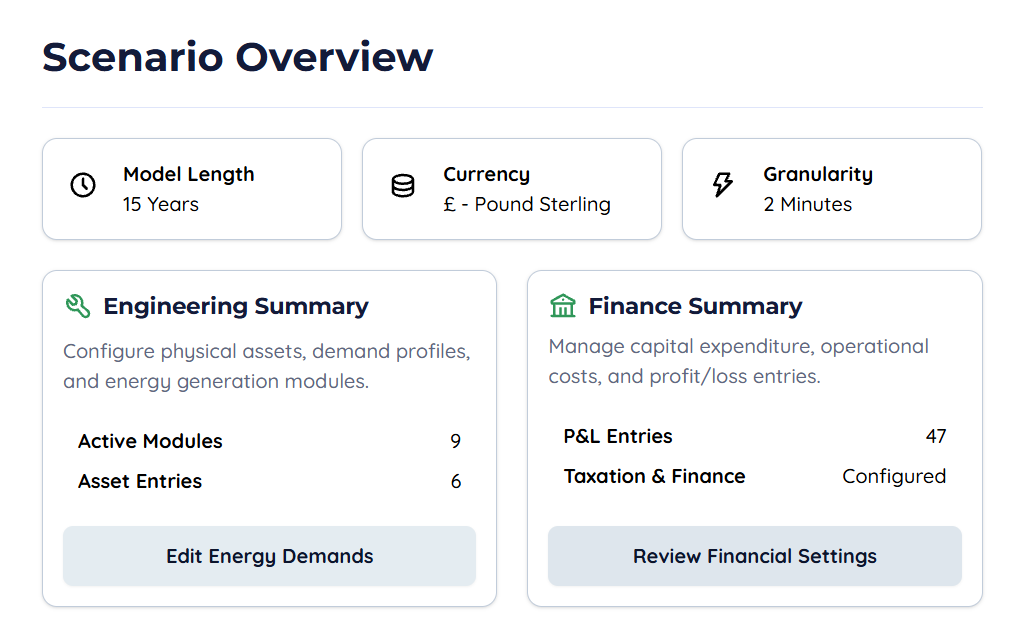This screenshot has height=640, width=1029.
Task: Click the 2 Minutes granularity value
Action: 808,204
